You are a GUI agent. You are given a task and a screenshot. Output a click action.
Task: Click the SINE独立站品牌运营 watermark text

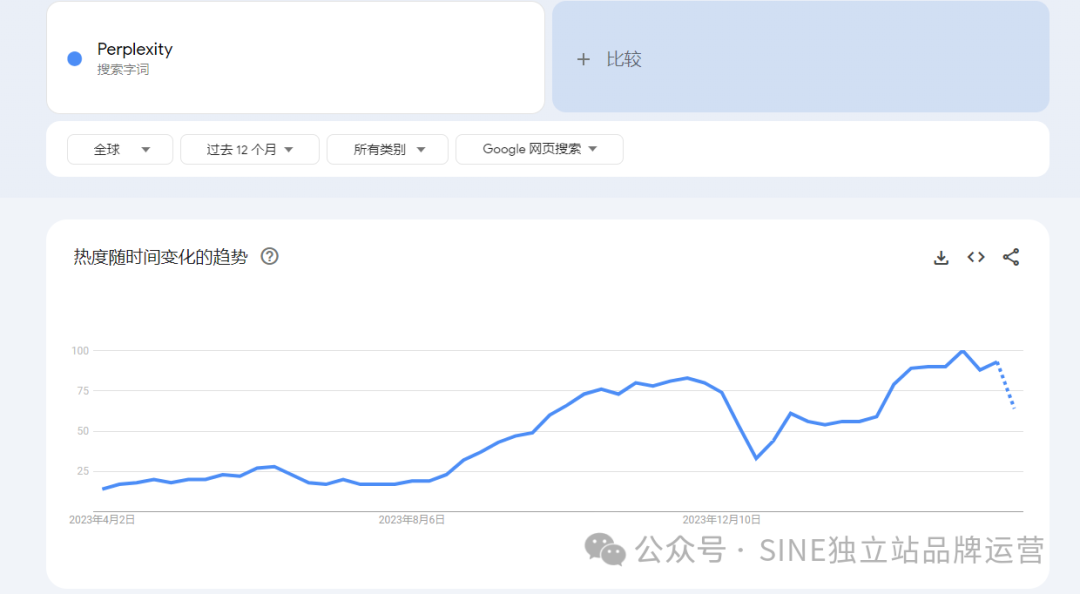pyautogui.click(x=901, y=549)
